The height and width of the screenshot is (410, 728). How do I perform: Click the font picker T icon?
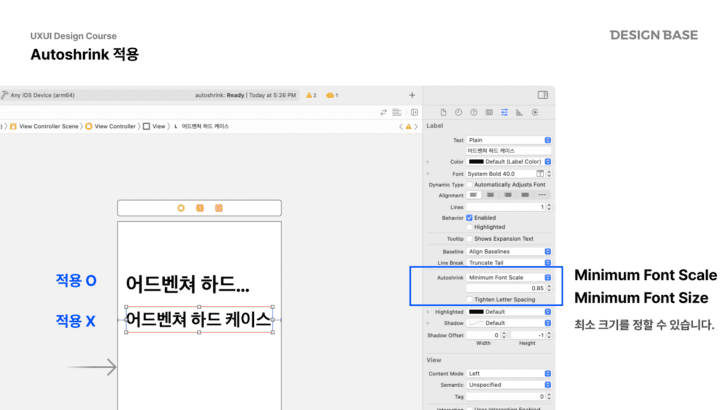[x=540, y=174]
